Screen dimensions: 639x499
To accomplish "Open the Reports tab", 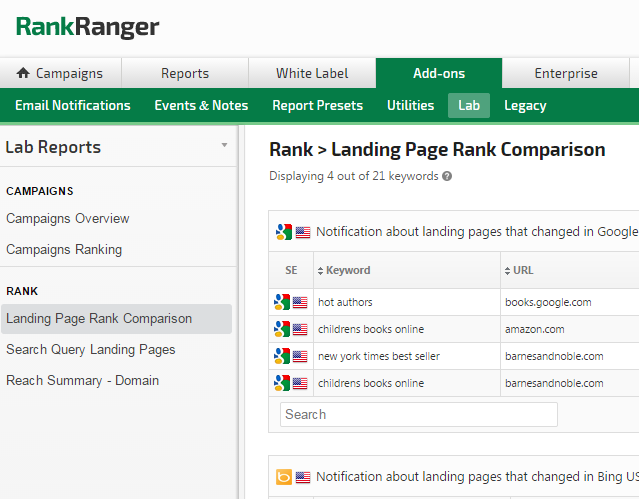I will 185,73.
